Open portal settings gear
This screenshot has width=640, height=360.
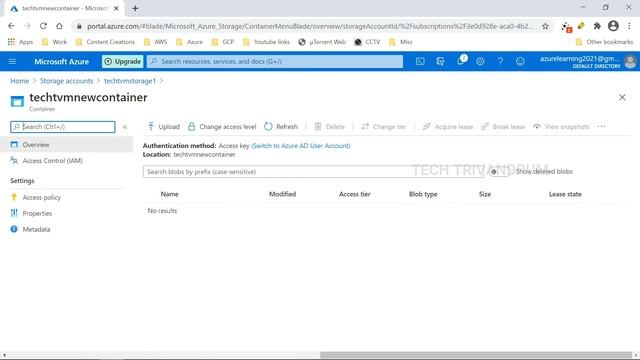coord(480,62)
